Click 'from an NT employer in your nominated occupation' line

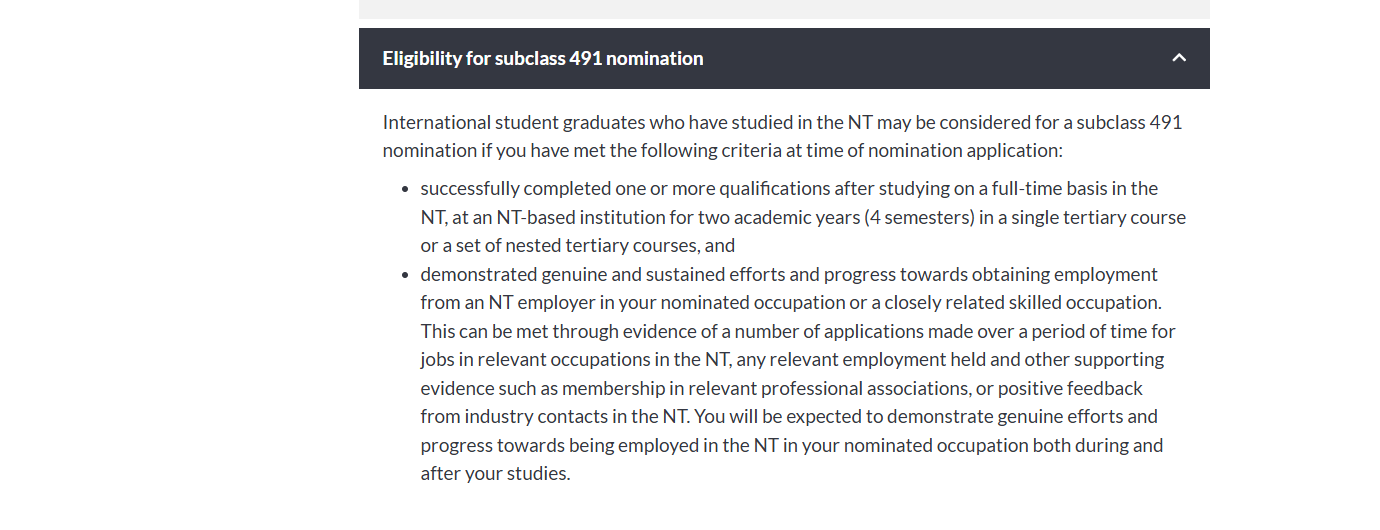pyautogui.click(x=791, y=302)
